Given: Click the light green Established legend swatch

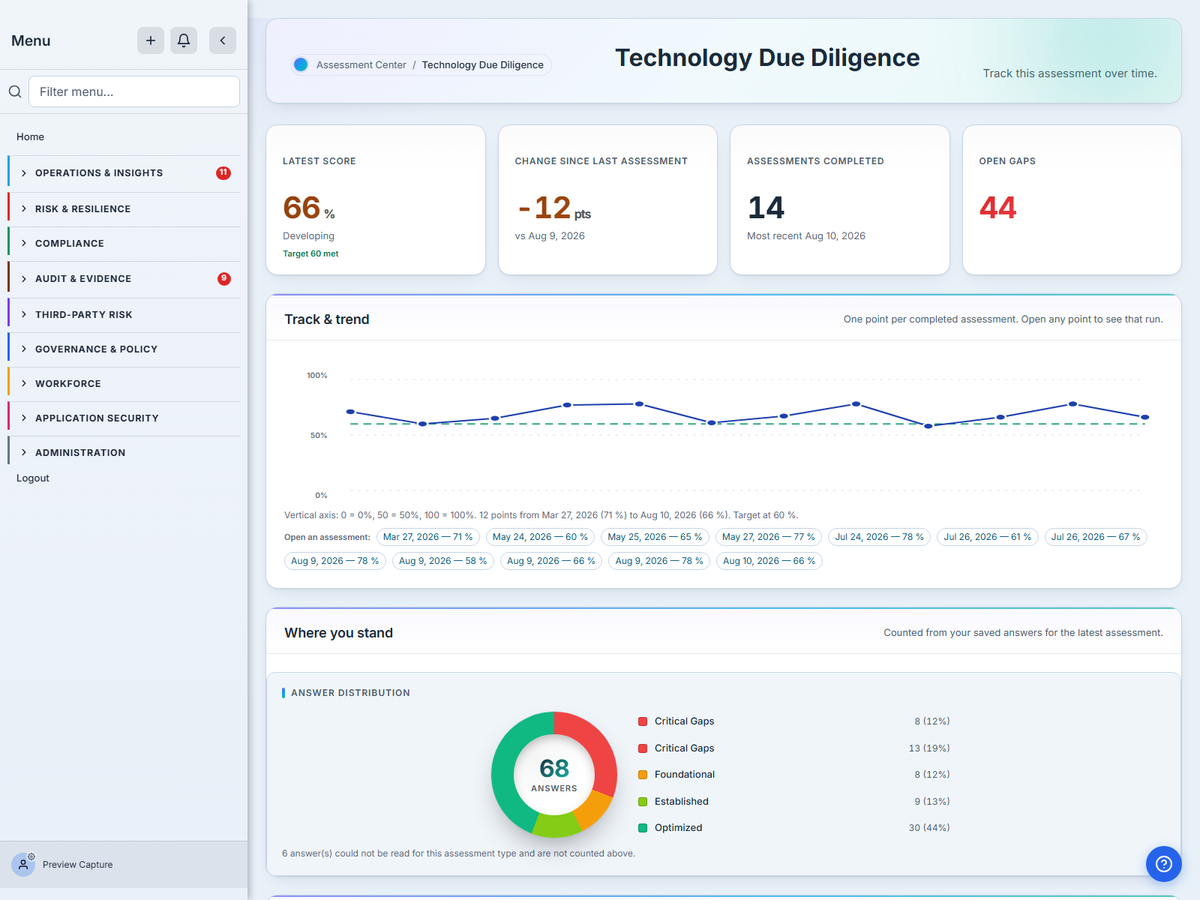Looking at the screenshot, I should [x=642, y=802].
